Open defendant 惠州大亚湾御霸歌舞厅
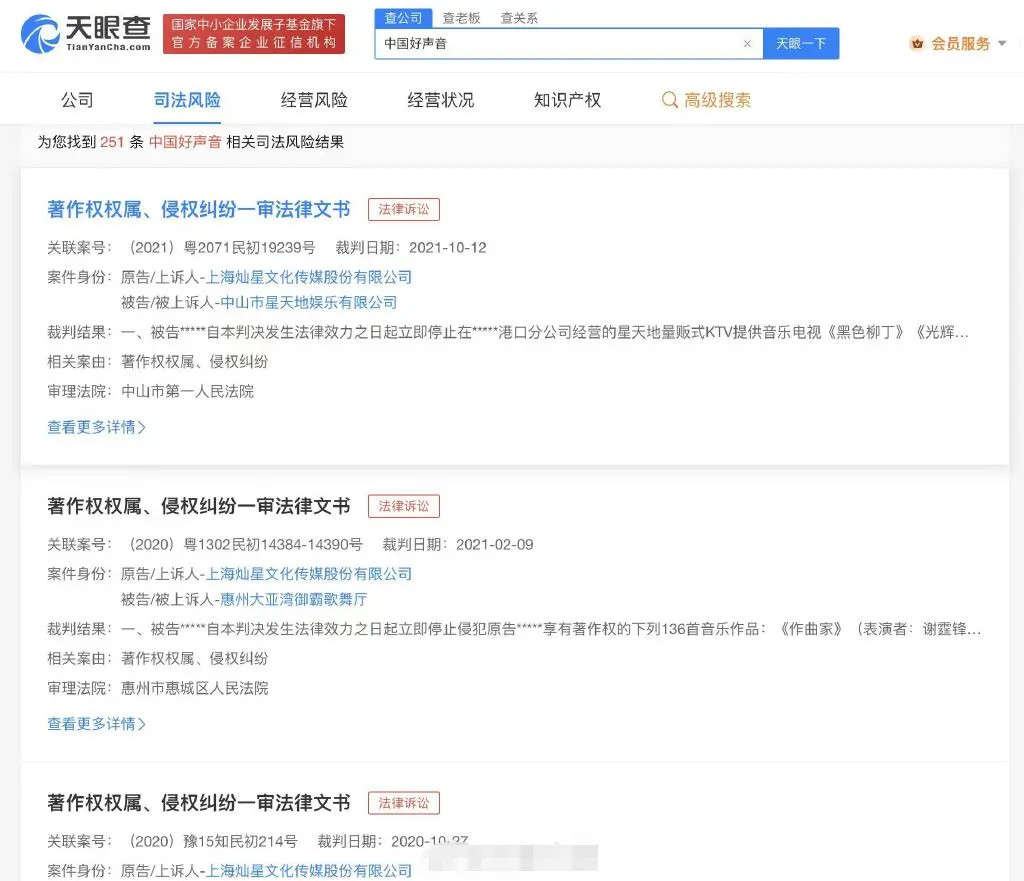Viewport: 1024px width, 881px height. [x=294, y=599]
